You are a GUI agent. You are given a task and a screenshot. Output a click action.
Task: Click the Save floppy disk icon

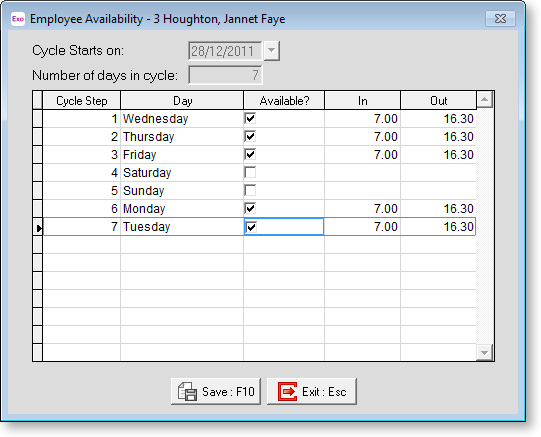coord(187,391)
